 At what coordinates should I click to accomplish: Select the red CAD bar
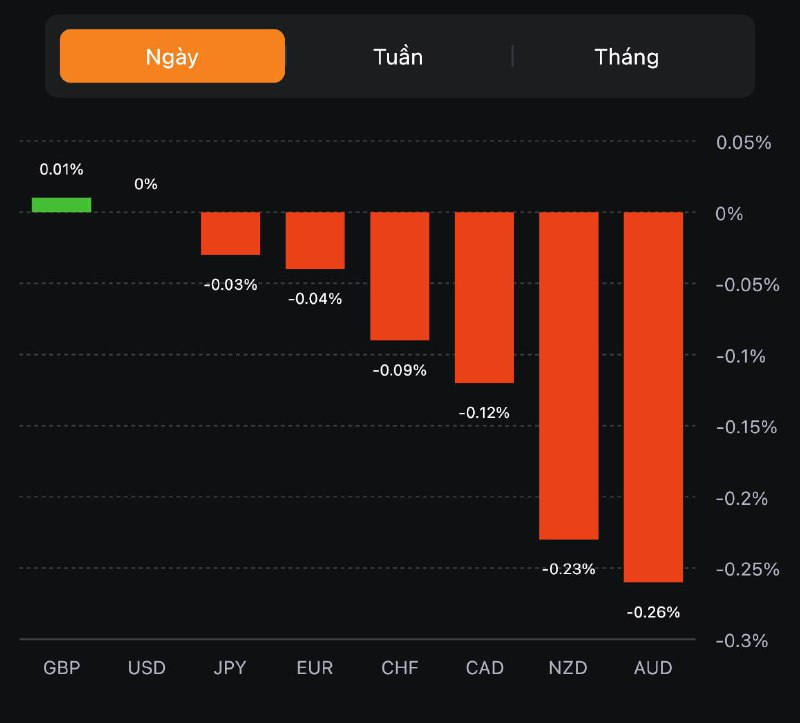(484, 297)
